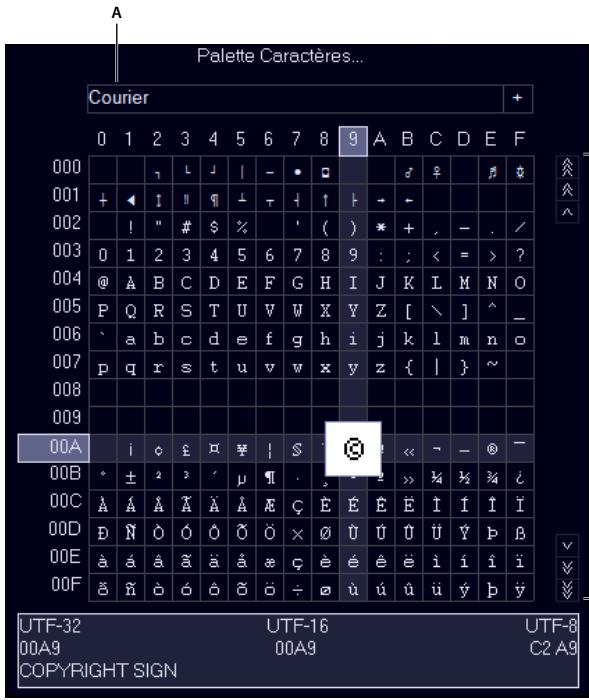Choose the right guillemet » character
The image size is (589, 700).
409,477
